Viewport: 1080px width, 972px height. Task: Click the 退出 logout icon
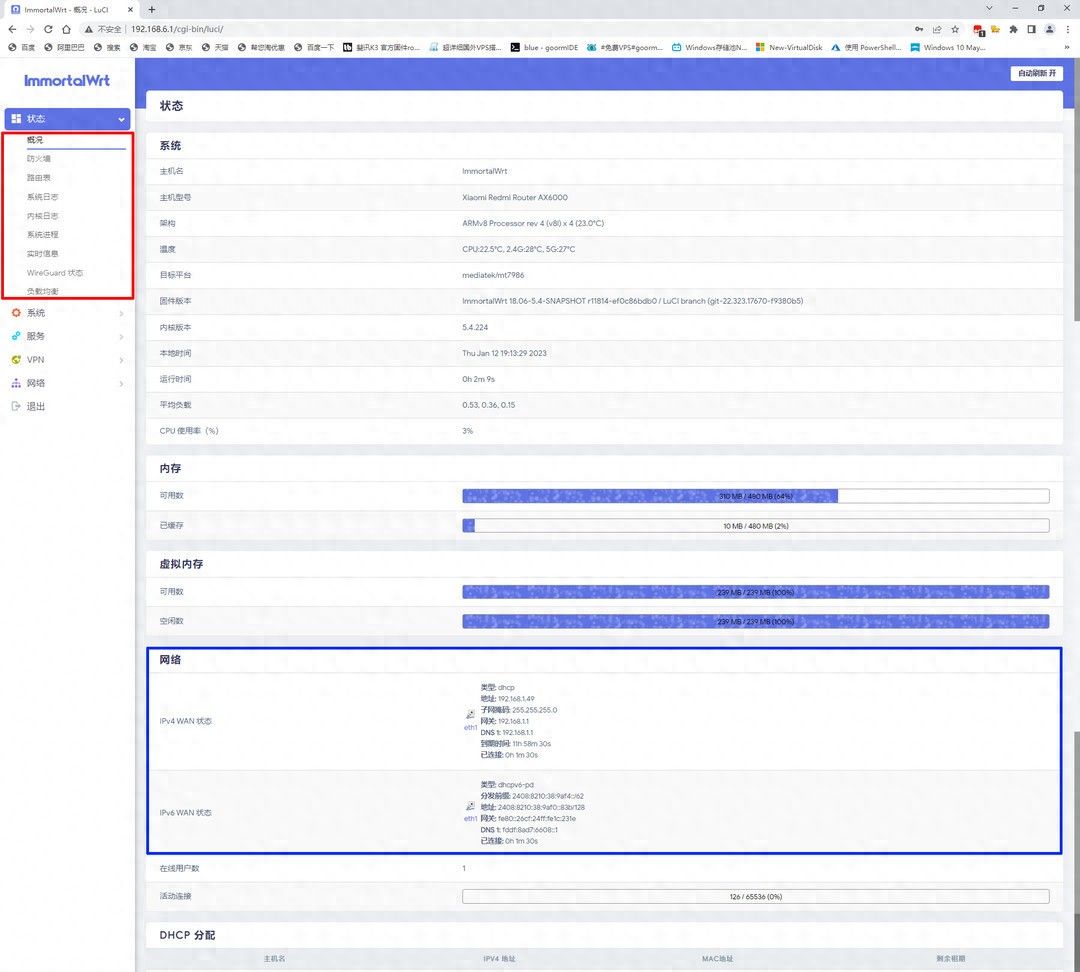[x=16, y=407]
